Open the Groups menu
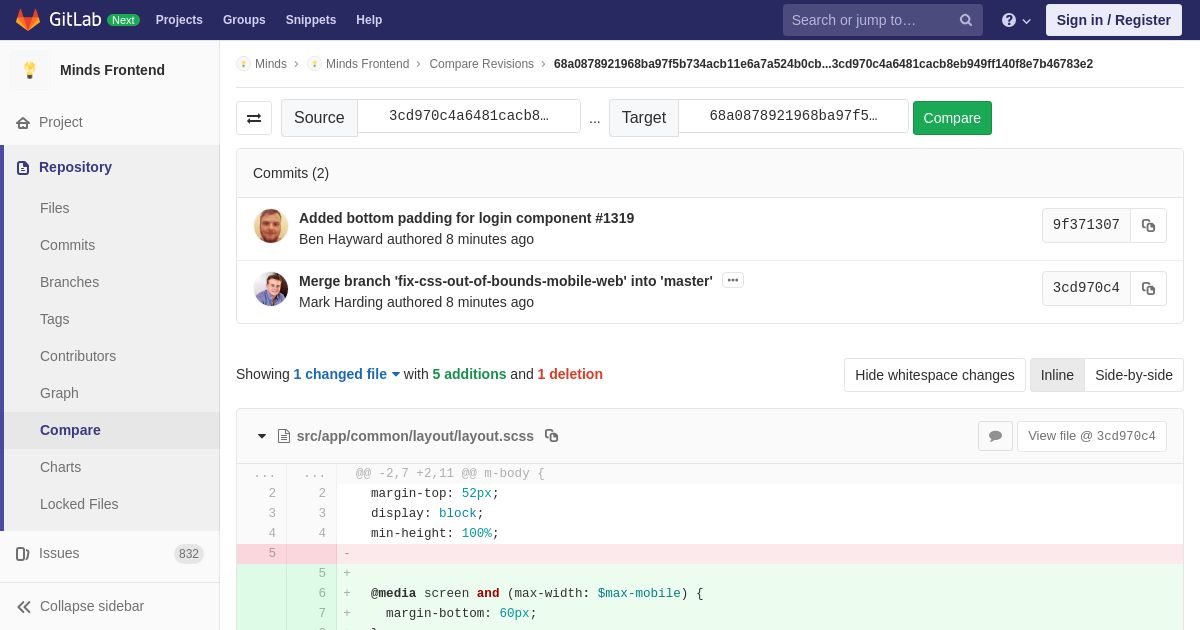 tap(244, 20)
